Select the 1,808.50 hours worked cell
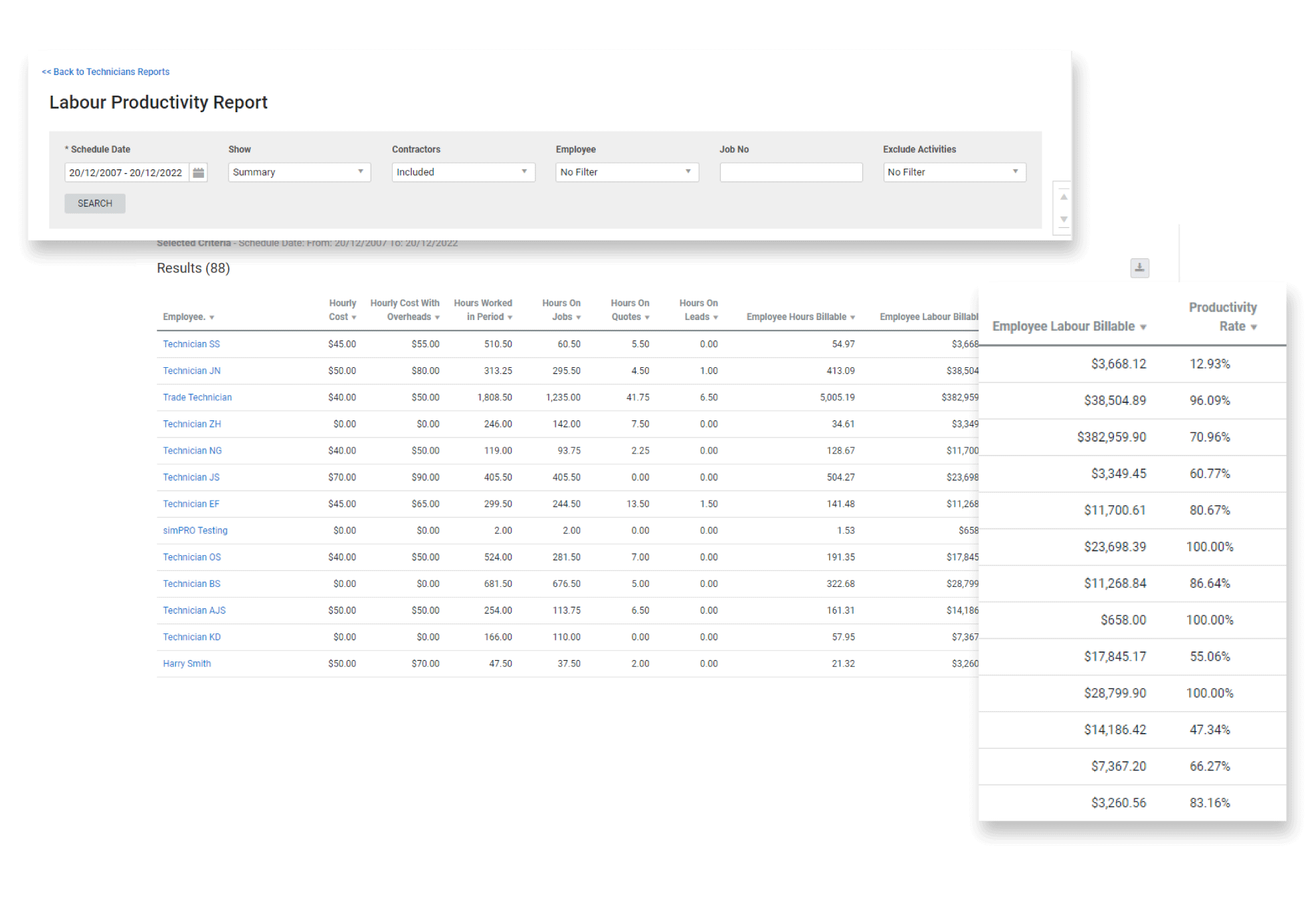 pyautogui.click(x=494, y=397)
